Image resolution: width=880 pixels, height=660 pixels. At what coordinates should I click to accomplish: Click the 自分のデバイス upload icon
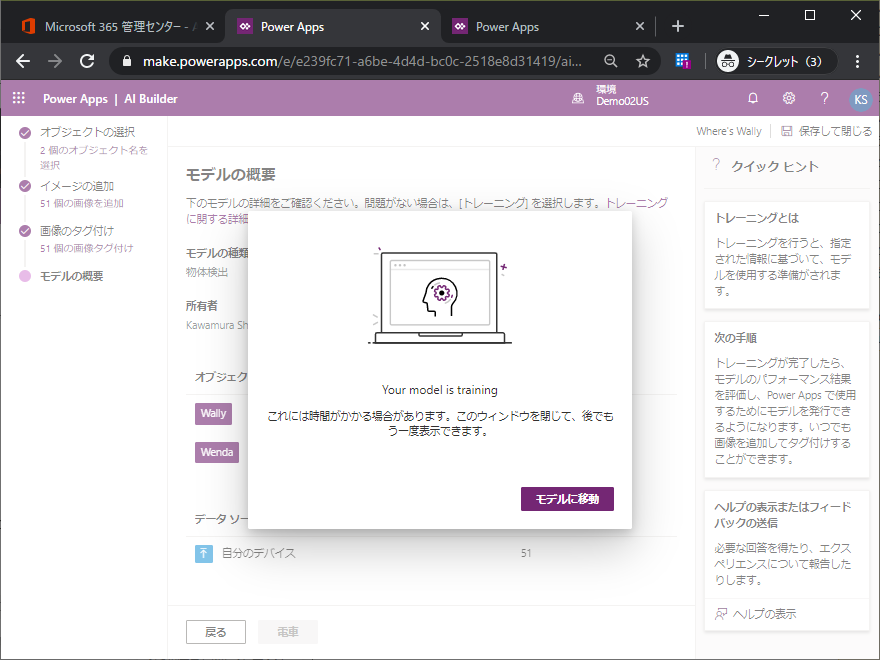(204, 553)
